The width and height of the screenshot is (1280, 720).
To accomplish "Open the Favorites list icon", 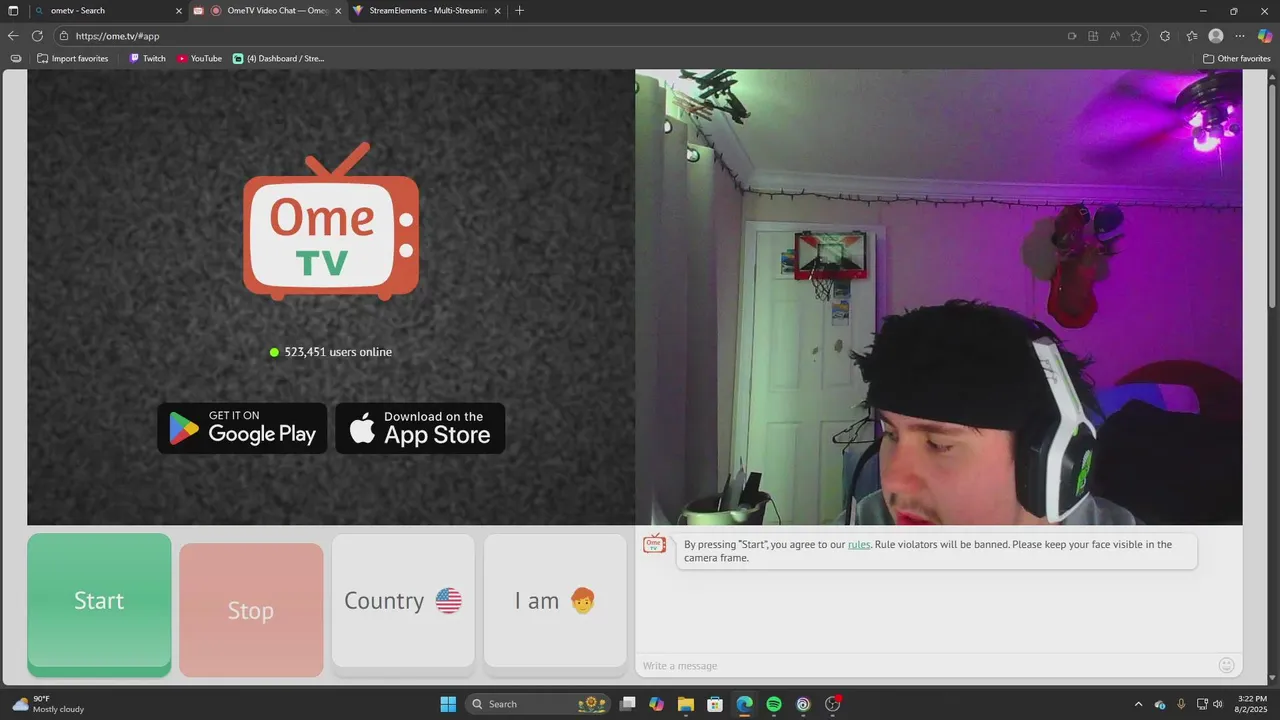I will [x=1192, y=36].
